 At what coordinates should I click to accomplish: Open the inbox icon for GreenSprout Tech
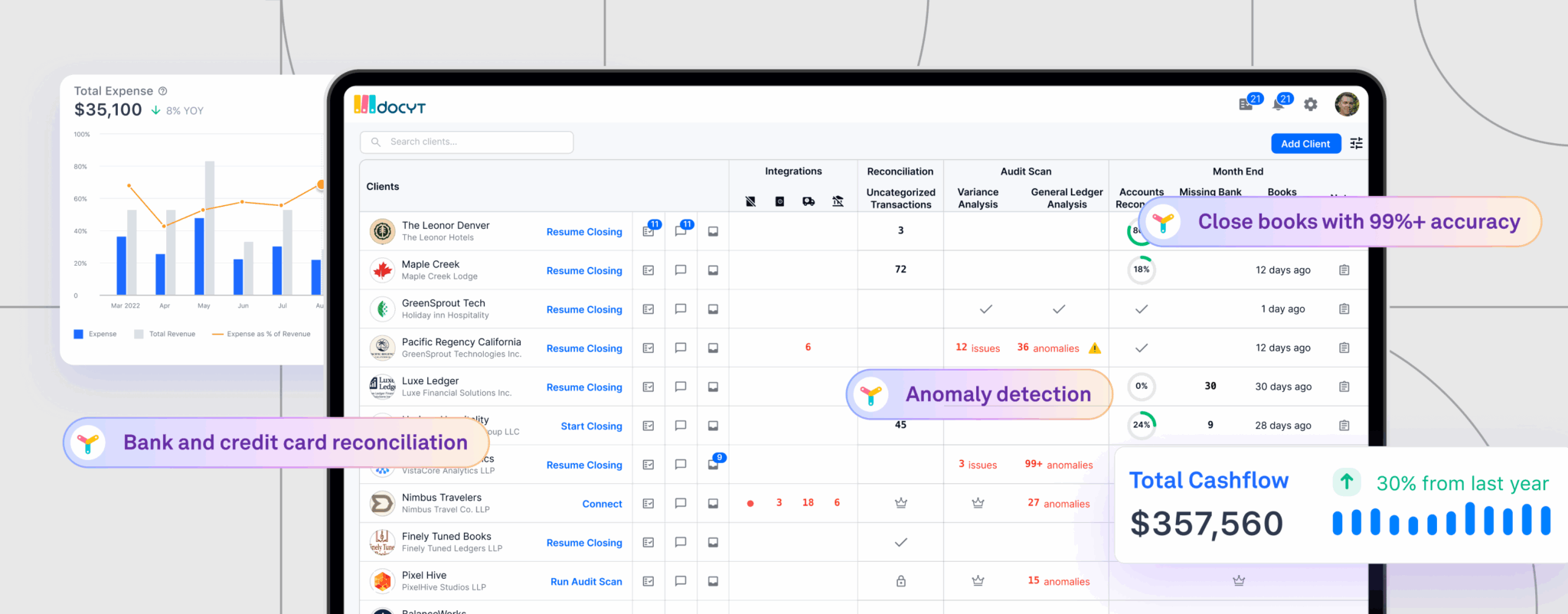[x=713, y=309]
